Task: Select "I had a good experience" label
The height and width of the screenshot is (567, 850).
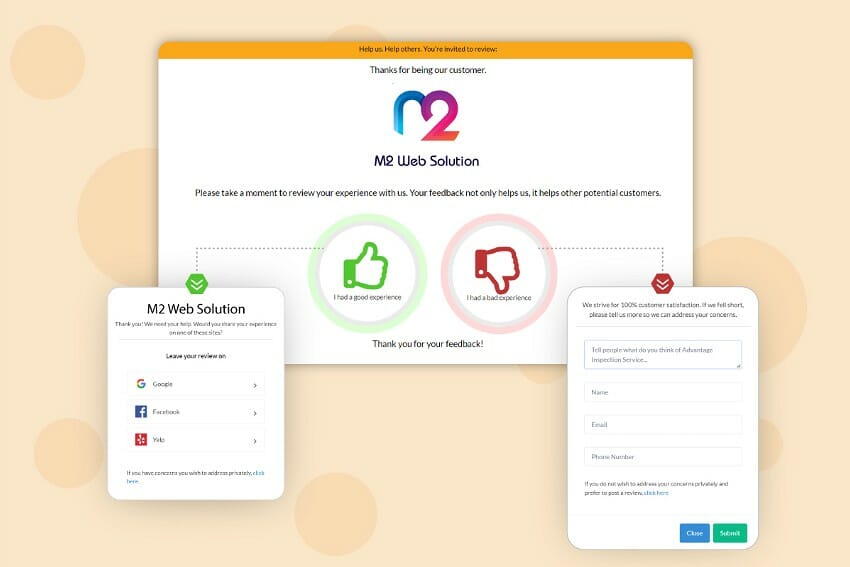Action: (367, 297)
